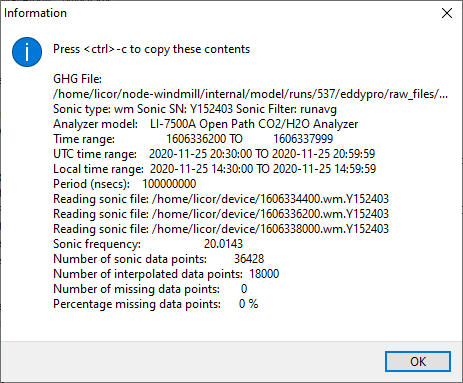Click the sonic file 1606336200 path line
This screenshot has height=383, width=463.
pos(221,214)
